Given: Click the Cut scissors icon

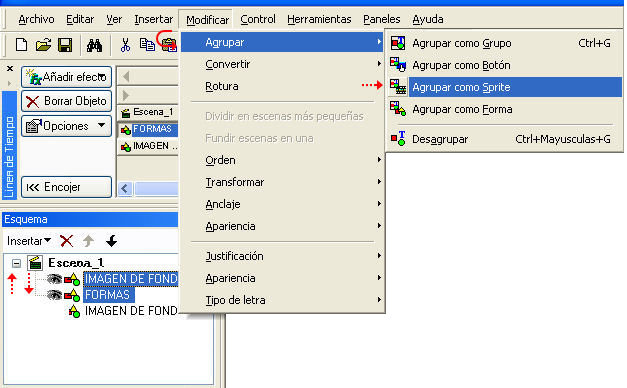Looking at the screenshot, I should (125, 45).
